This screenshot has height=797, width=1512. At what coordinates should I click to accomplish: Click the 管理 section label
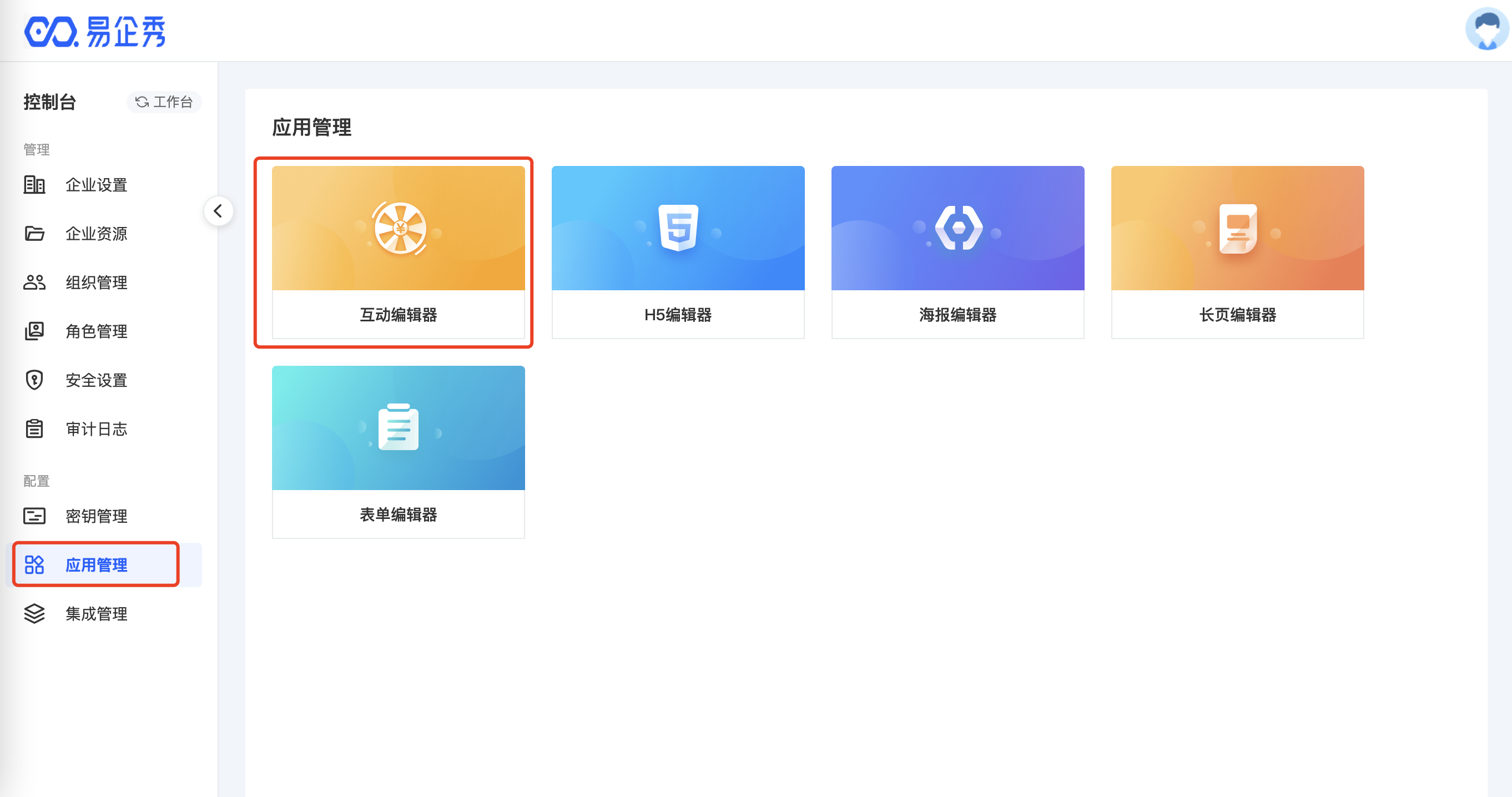36,150
